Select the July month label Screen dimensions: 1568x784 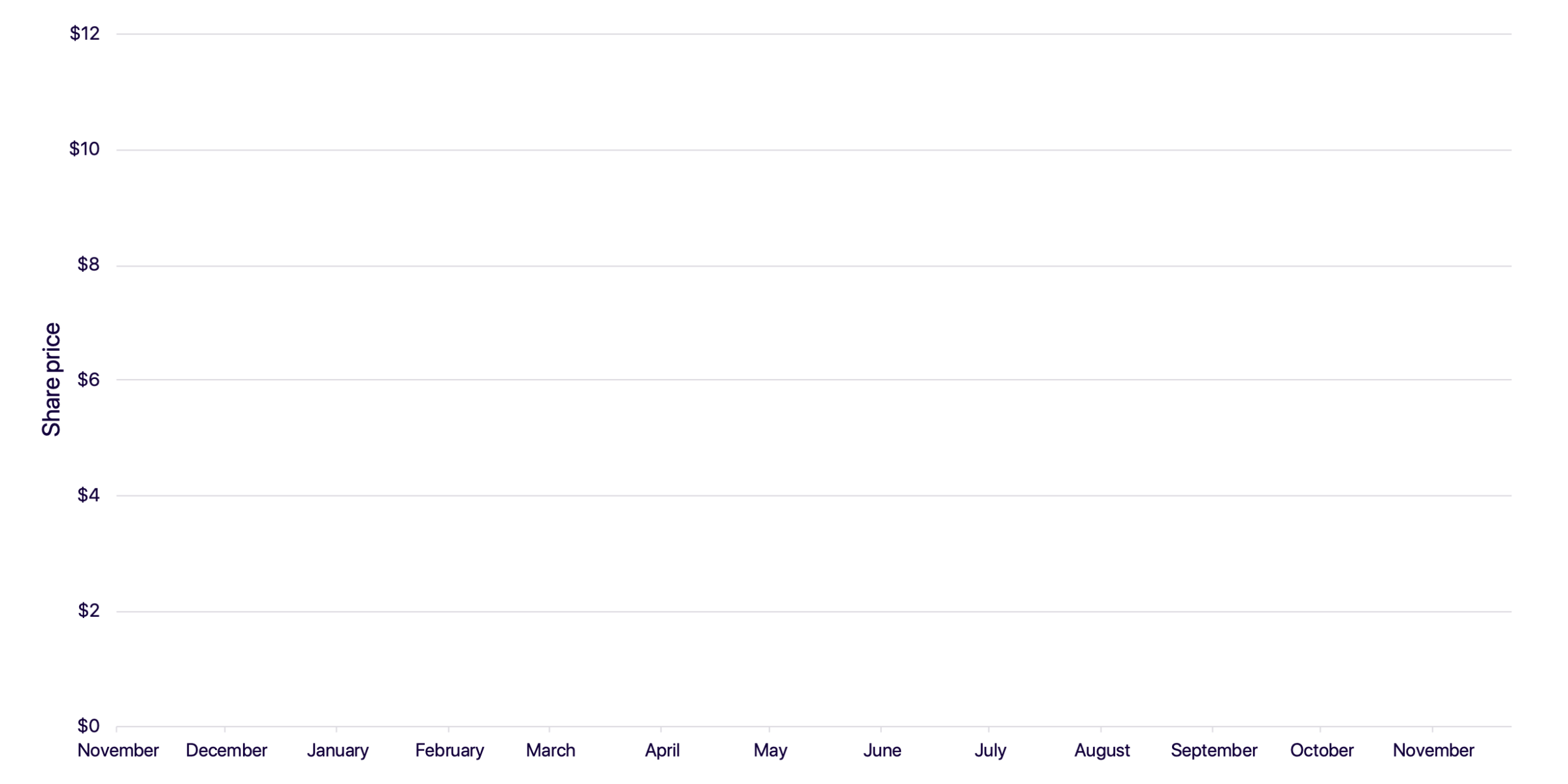coord(990,750)
